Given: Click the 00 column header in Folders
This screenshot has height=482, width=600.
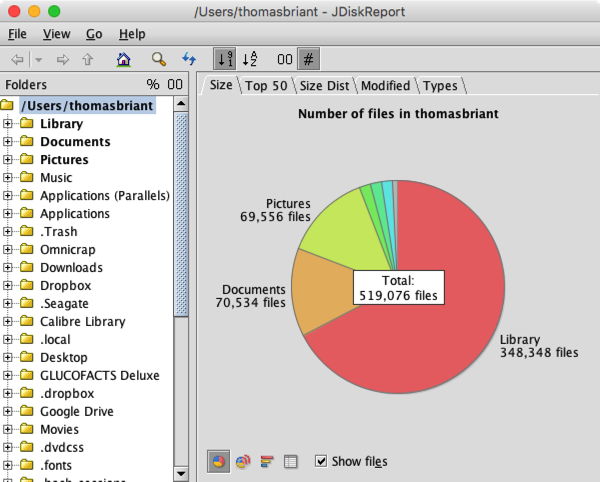Looking at the screenshot, I should 175,84.
